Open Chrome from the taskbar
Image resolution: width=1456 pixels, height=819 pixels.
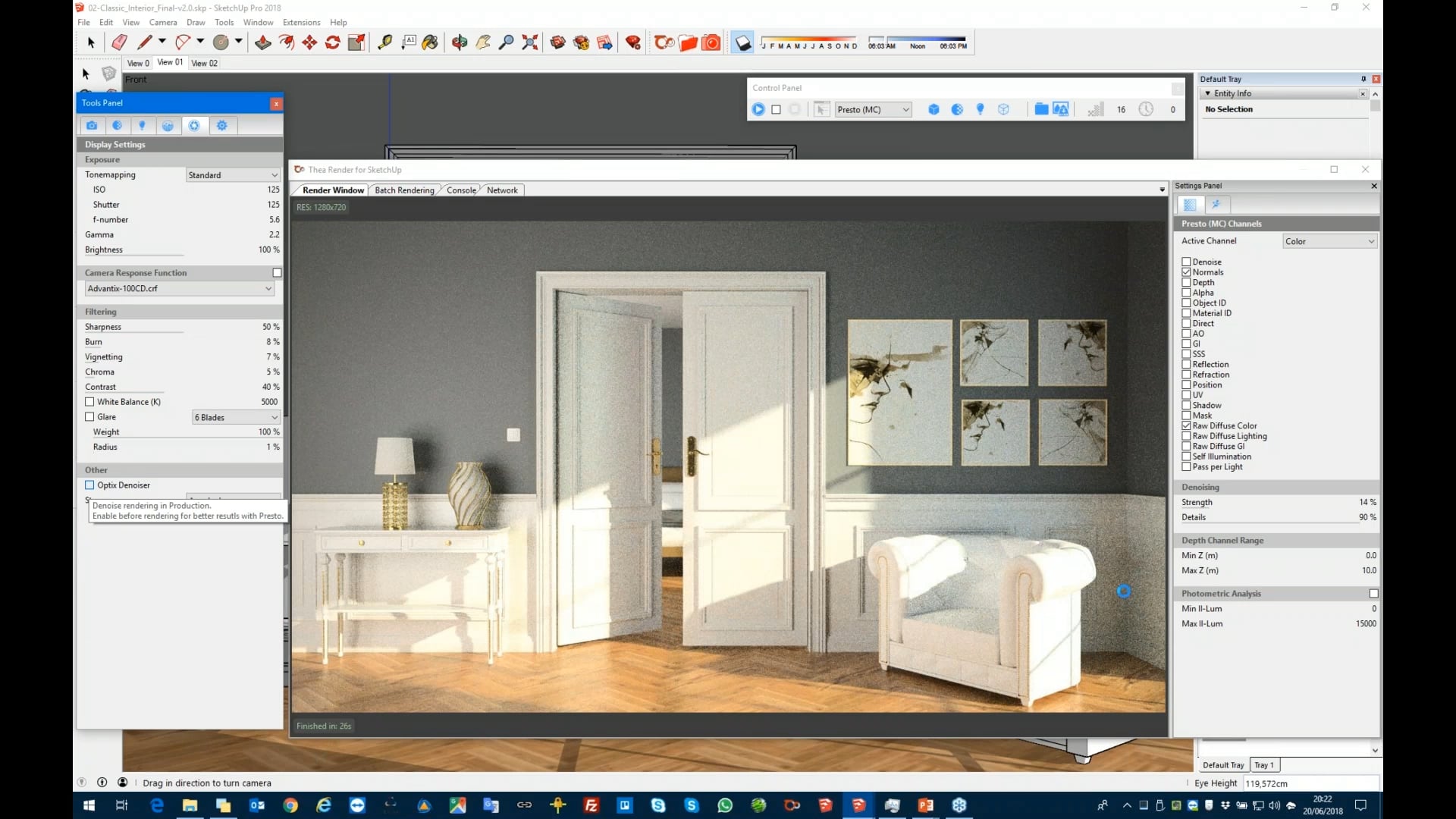[290, 805]
